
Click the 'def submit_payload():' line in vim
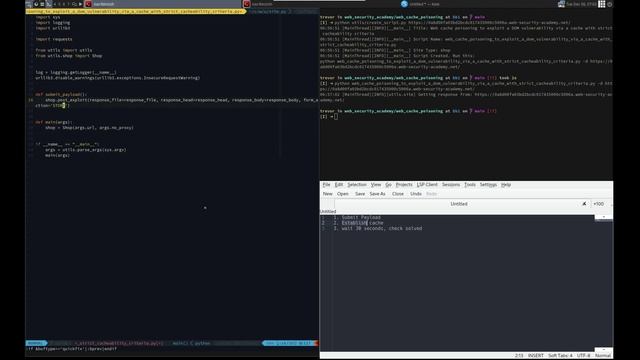[61, 94]
